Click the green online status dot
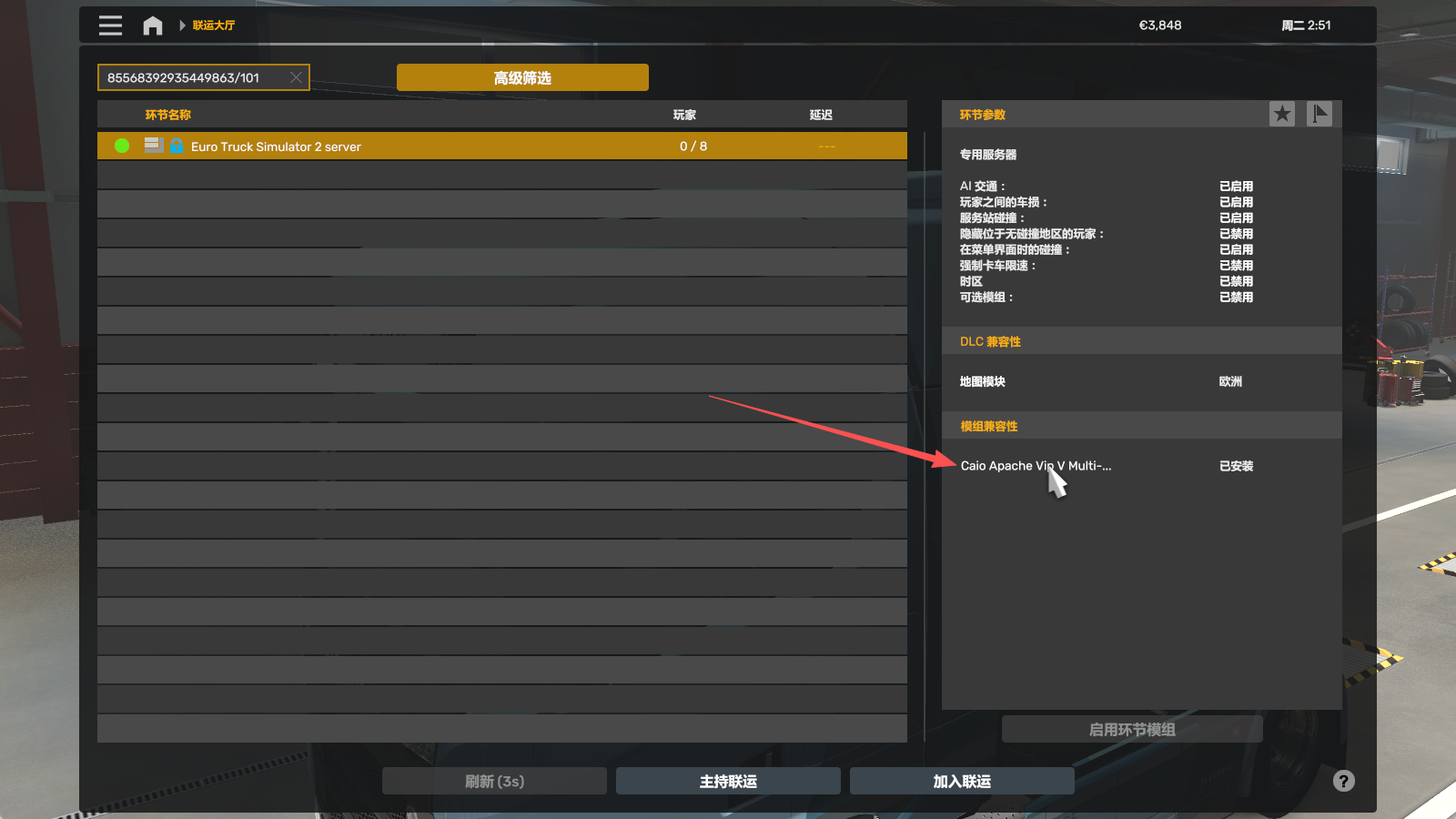The image size is (1456, 819). coord(122,146)
